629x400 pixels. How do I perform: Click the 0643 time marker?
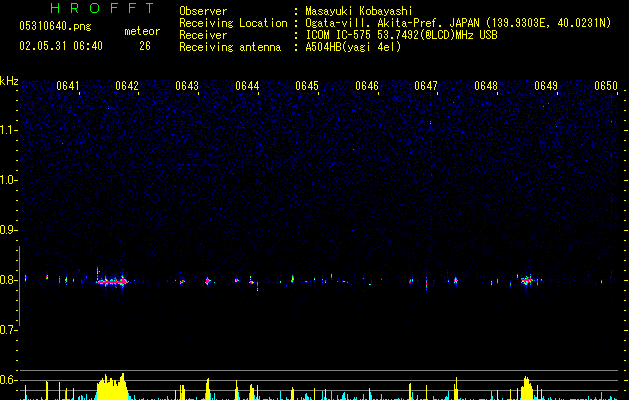pyautogui.click(x=187, y=86)
